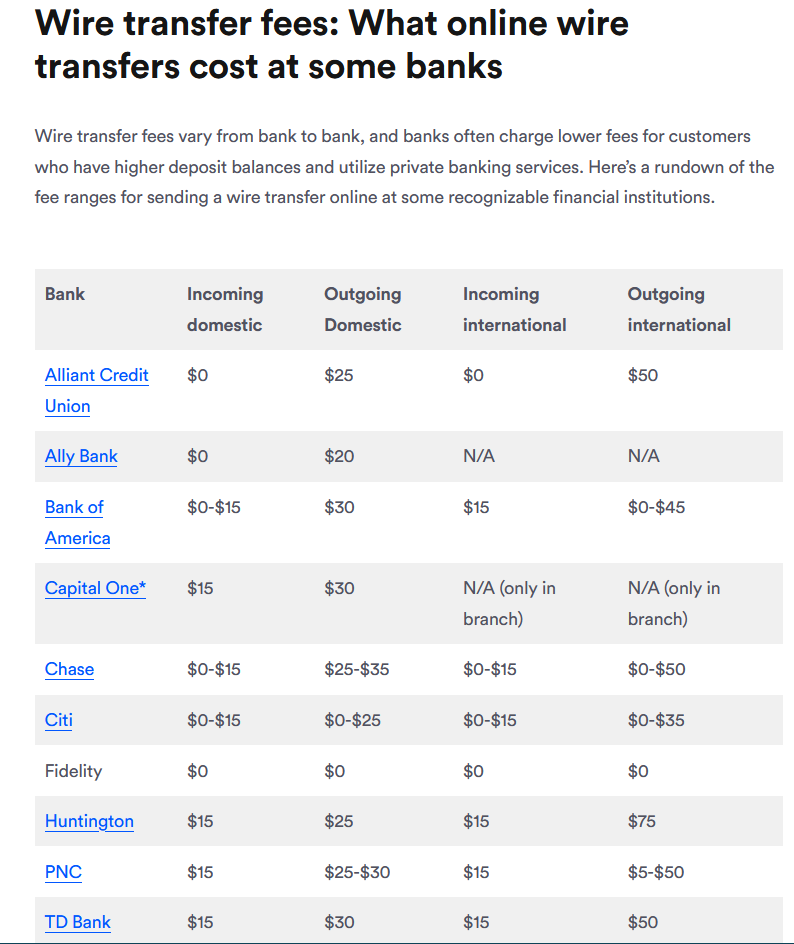This screenshot has width=794, height=944.
Task: Click the intro paragraph about wire fees
Action: click(404, 166)
